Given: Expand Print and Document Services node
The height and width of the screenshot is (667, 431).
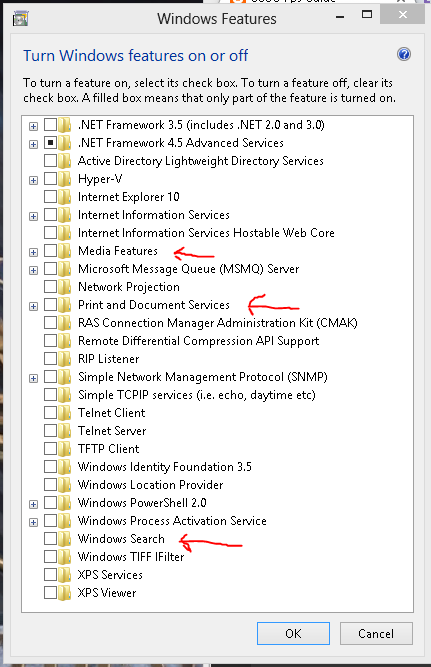Looking at the screenshot, I should coord(33,307).
